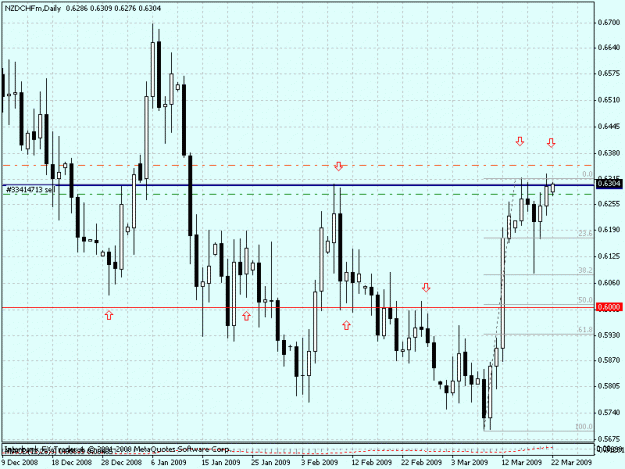This screenshot has width=625, height=469.
Task: Click the '#33414713 sell' order label
Action: tap(30, 190)
